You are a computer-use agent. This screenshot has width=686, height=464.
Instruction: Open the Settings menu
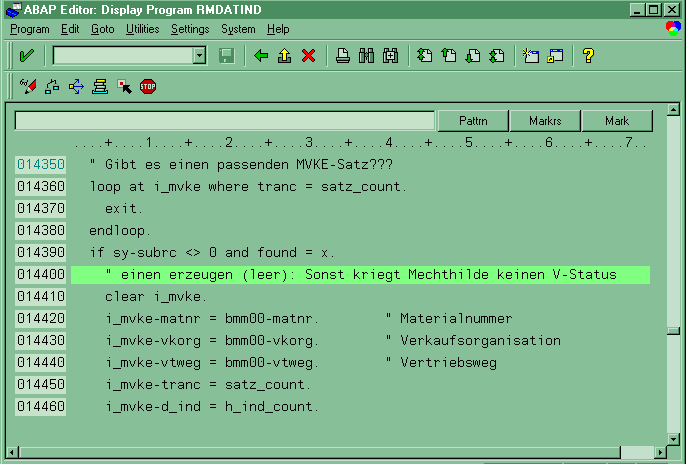pos(190,30)
